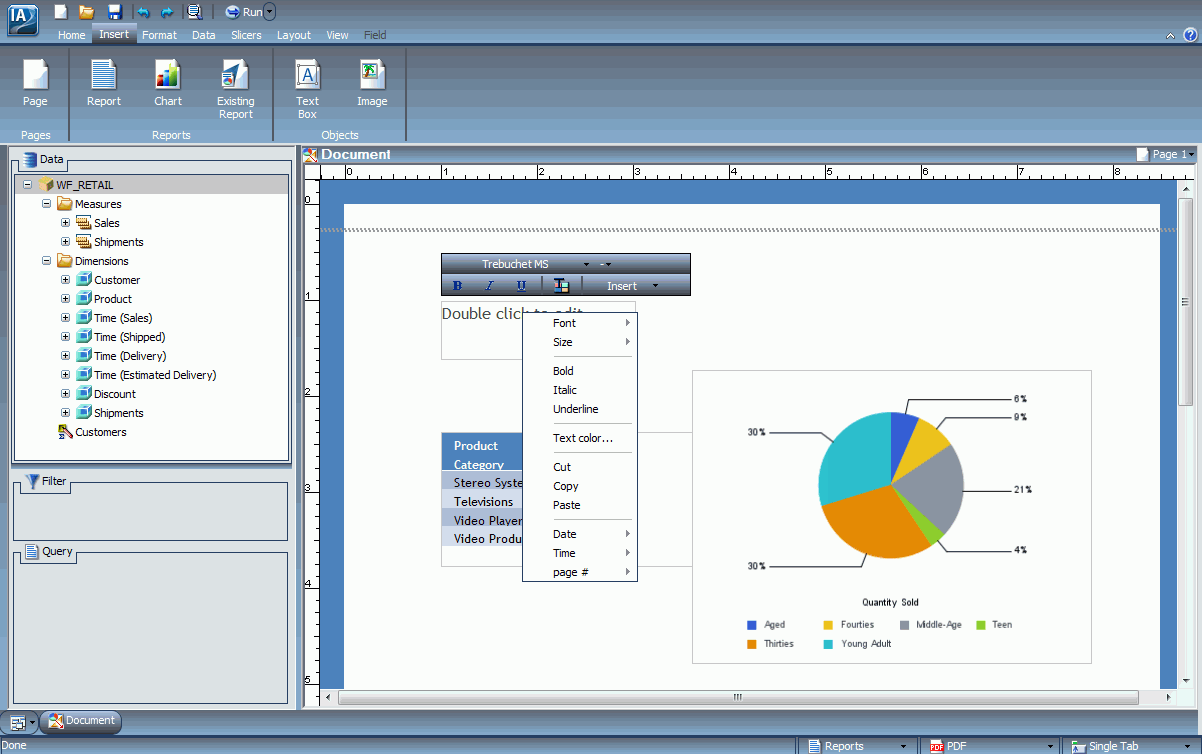1202x754 pixels.
Task: Click the horizontal scrollbar thumb under canvas
Action: (737, 697)
